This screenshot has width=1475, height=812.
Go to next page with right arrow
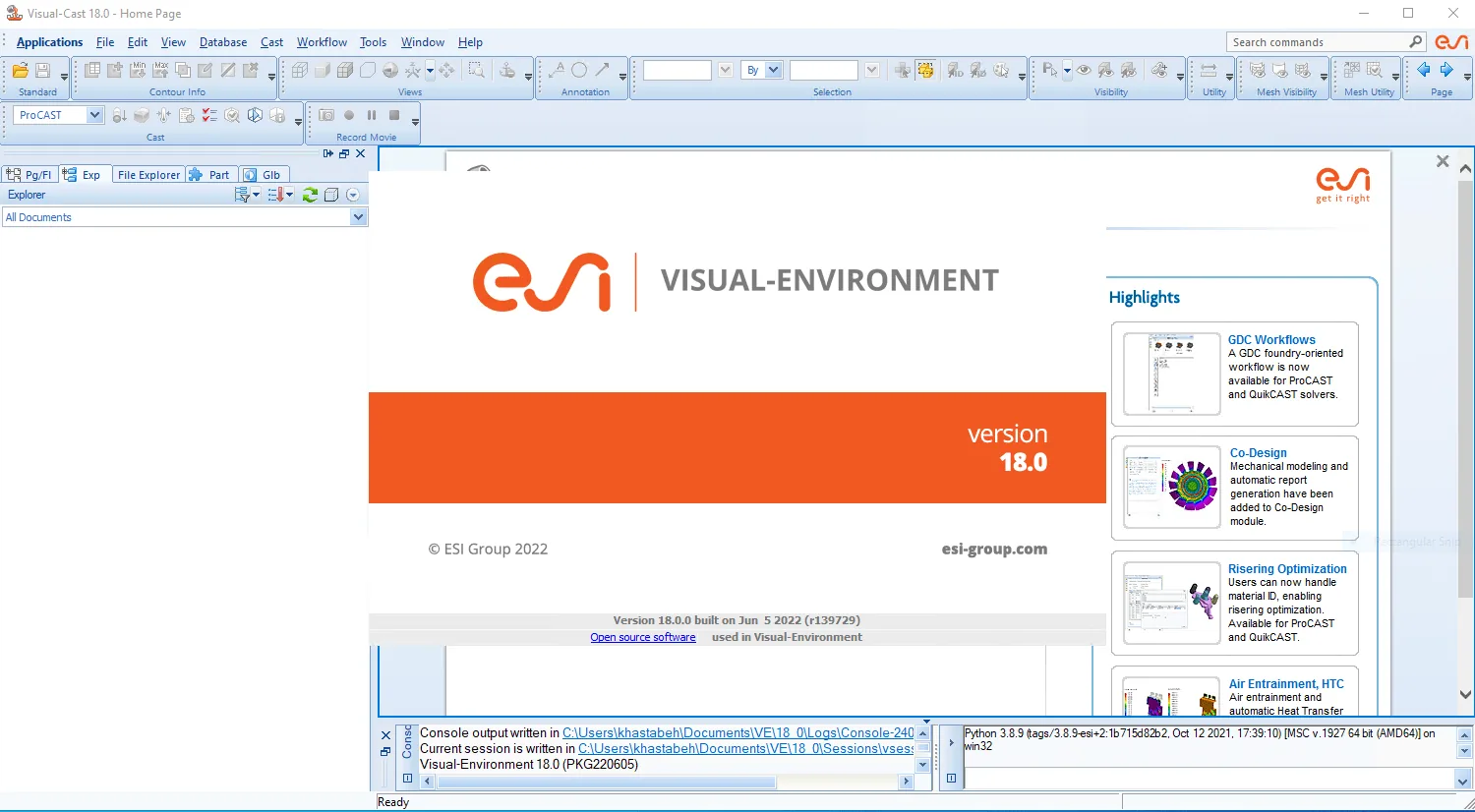tap(1446, 71)
